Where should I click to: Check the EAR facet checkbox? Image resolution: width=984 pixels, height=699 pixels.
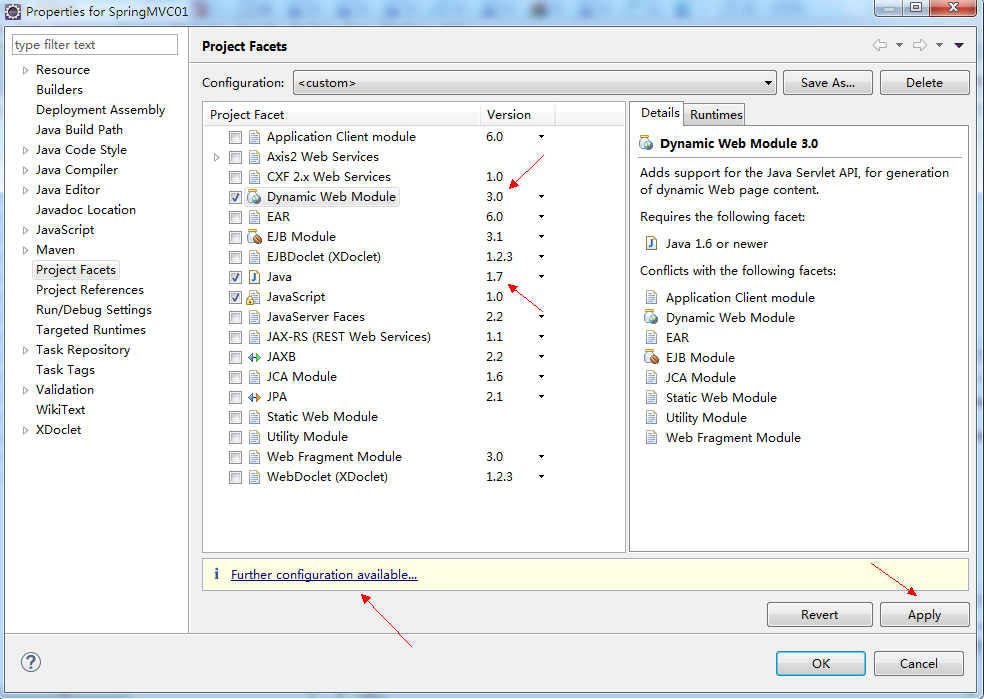[235, 217]
